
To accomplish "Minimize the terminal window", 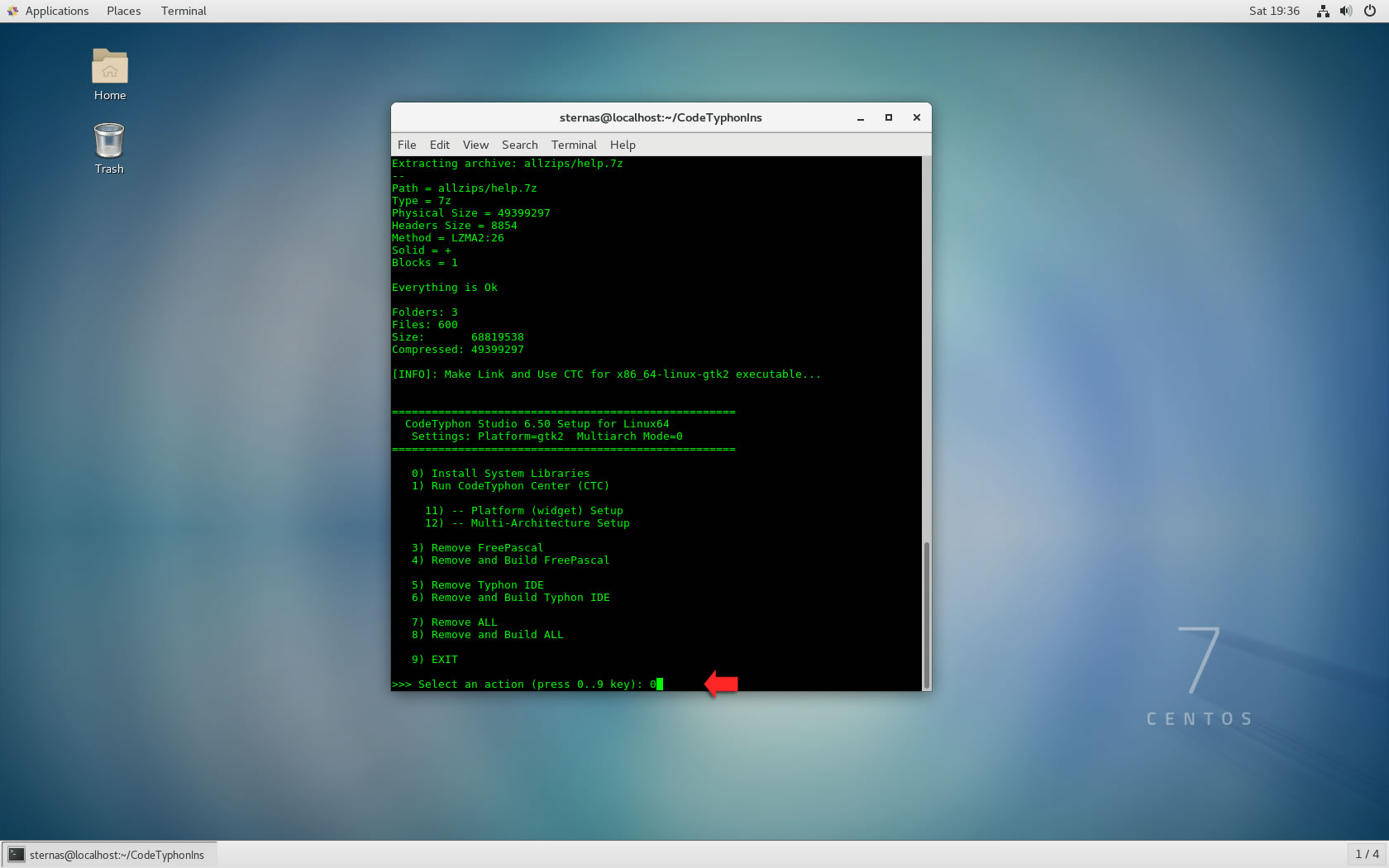I will coord(861,118).
